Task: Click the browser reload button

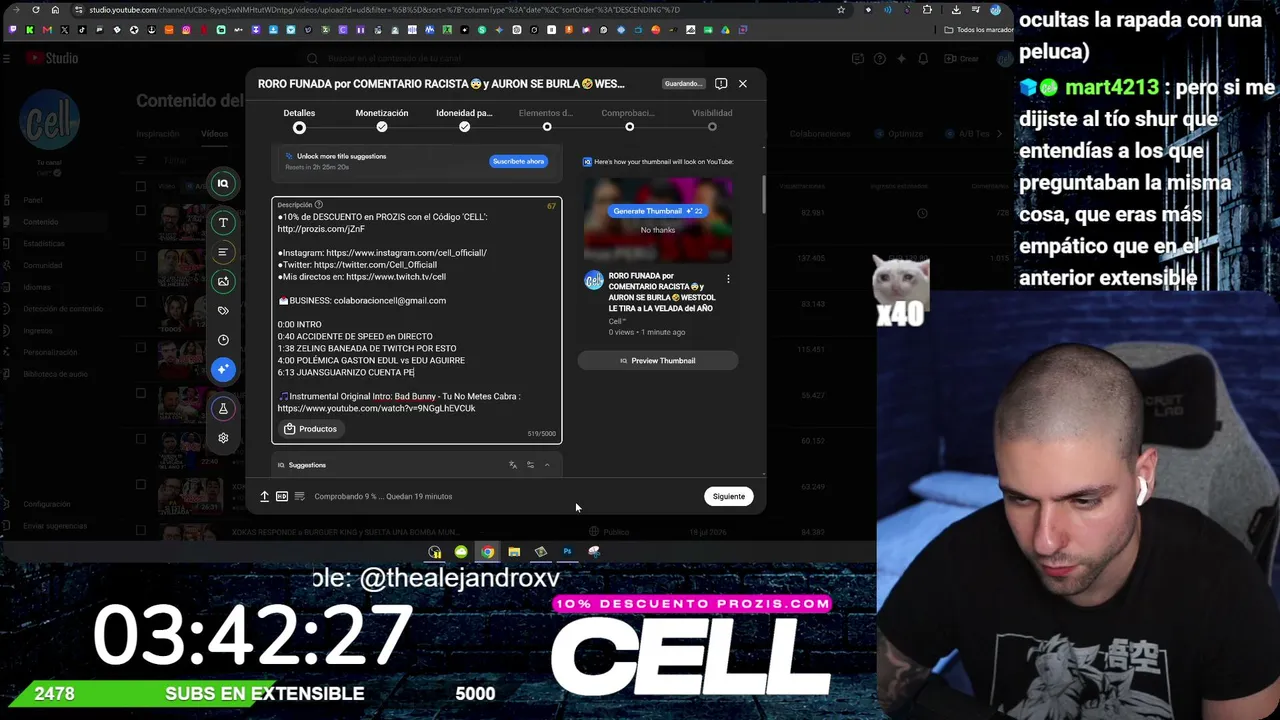Action: pos(37,10)
